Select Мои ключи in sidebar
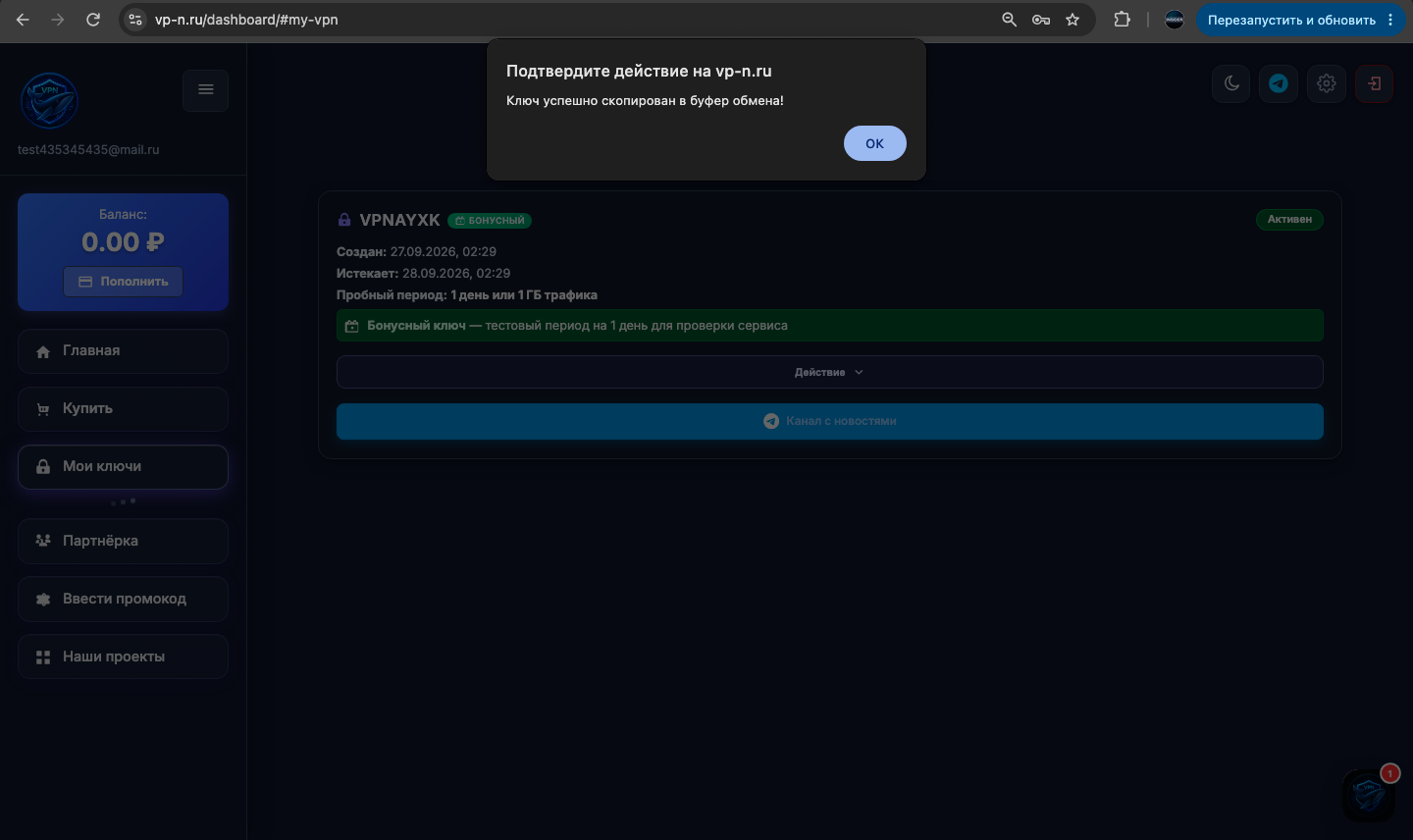Screen dimensions: 1413x840 pyautogui.click(x=123, y=467)
